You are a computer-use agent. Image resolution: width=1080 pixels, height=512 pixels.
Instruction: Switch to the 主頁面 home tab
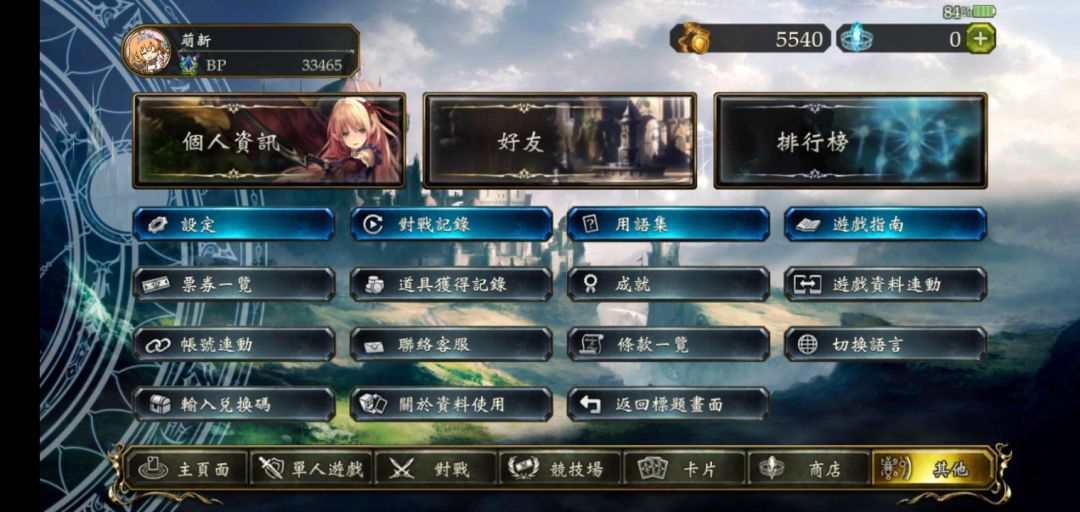(x=186, y=469)
